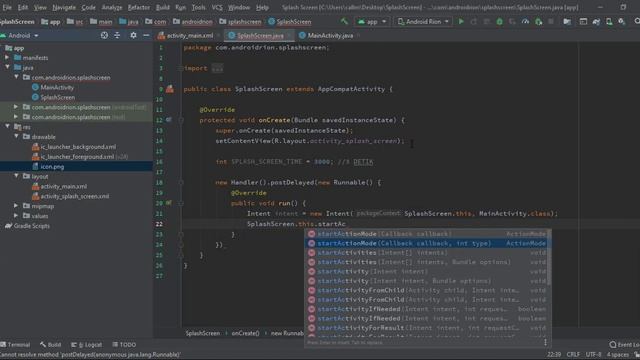Viewport: 640px width, 360px height.
Task: Click the grayed-out Stop icon
Action: click(x=551, y=21)
